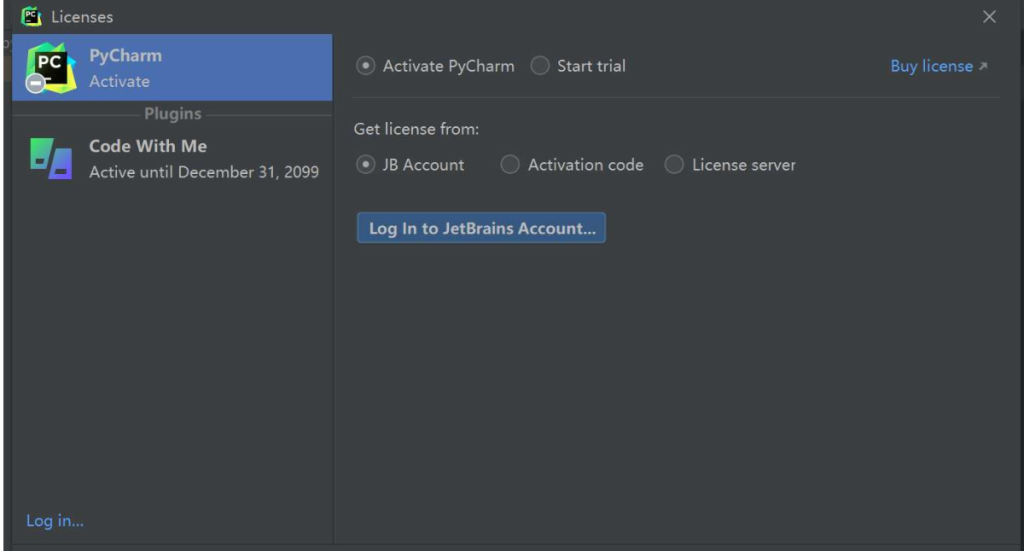Click the PyCharm product logo in the list
Image resolution: width=1024 pixels, height=551 pixels.
(51, 67)
